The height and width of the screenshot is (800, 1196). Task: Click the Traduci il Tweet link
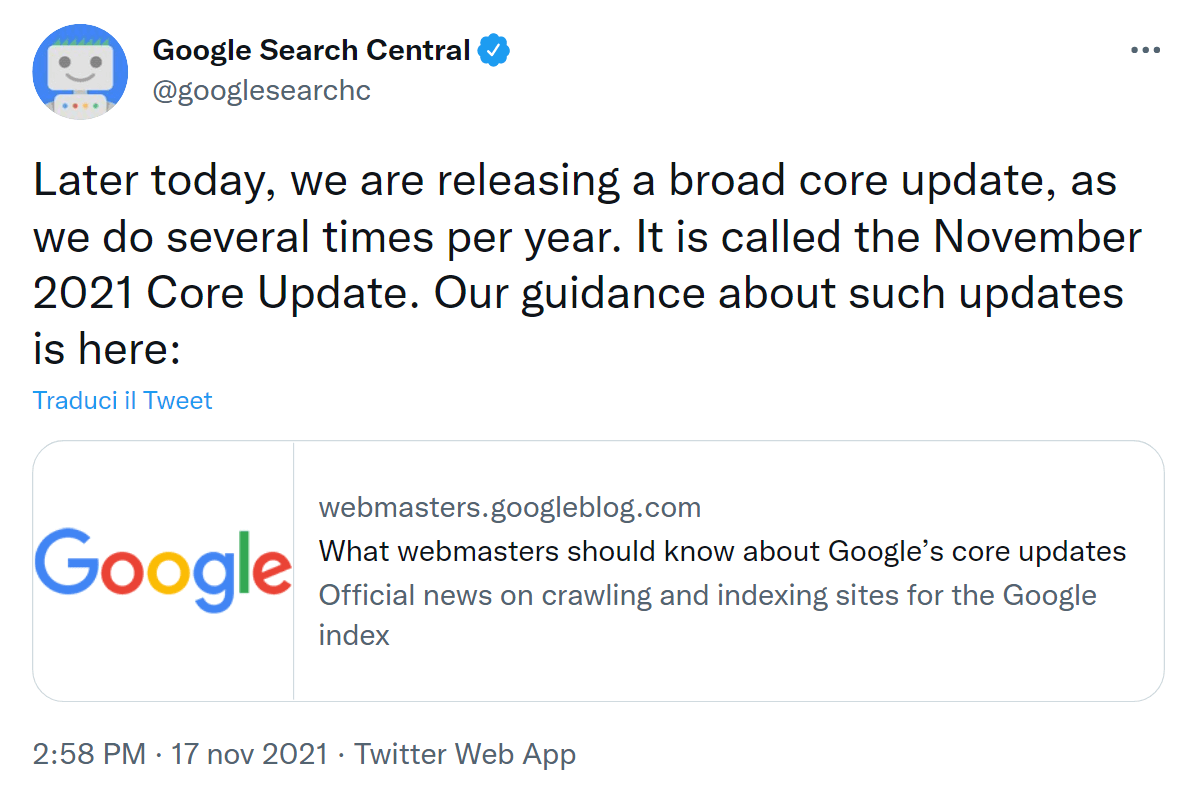point(122,401)
